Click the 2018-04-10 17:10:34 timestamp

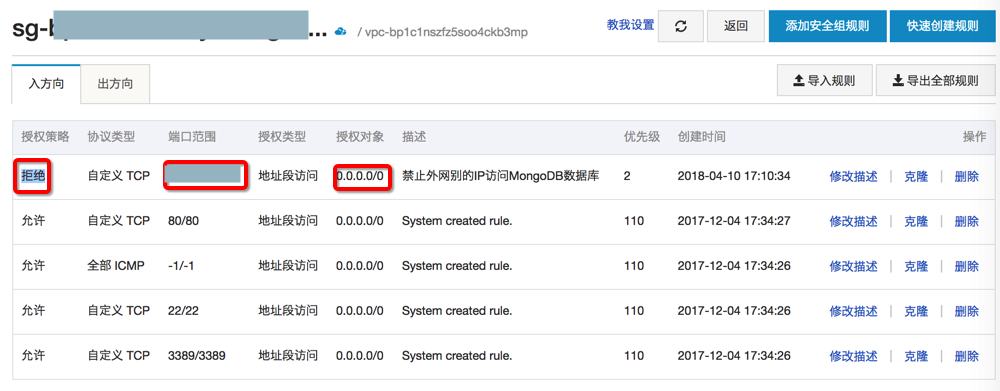click(x=734, y=177)
